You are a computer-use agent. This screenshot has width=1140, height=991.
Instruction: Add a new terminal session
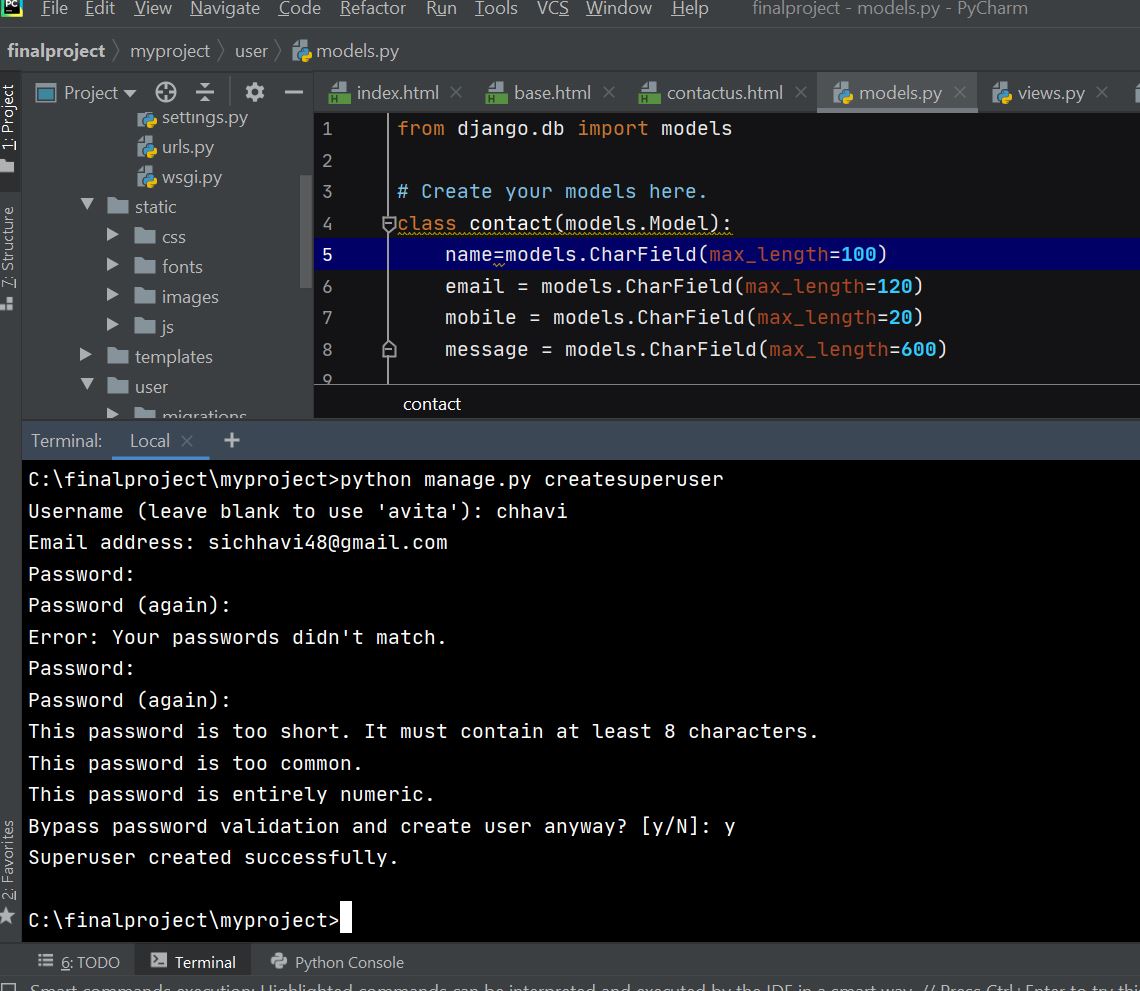click(x=232, y=440)
